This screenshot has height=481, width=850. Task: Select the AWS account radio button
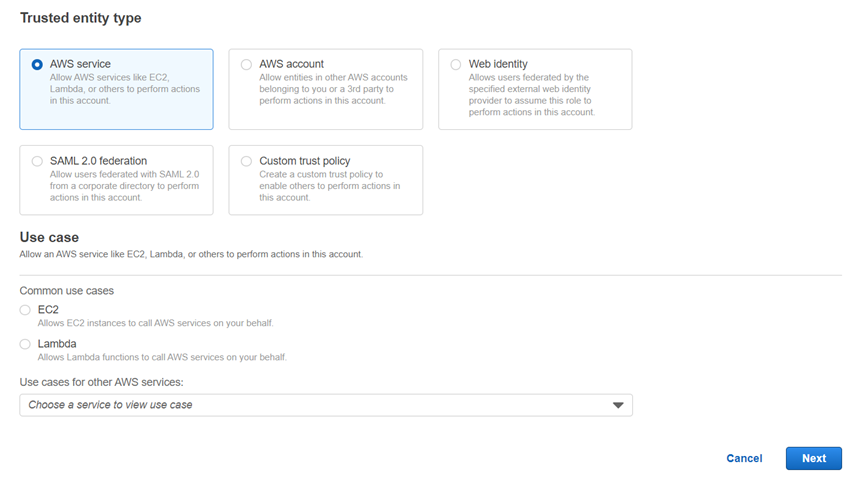(x=247, y=65)
